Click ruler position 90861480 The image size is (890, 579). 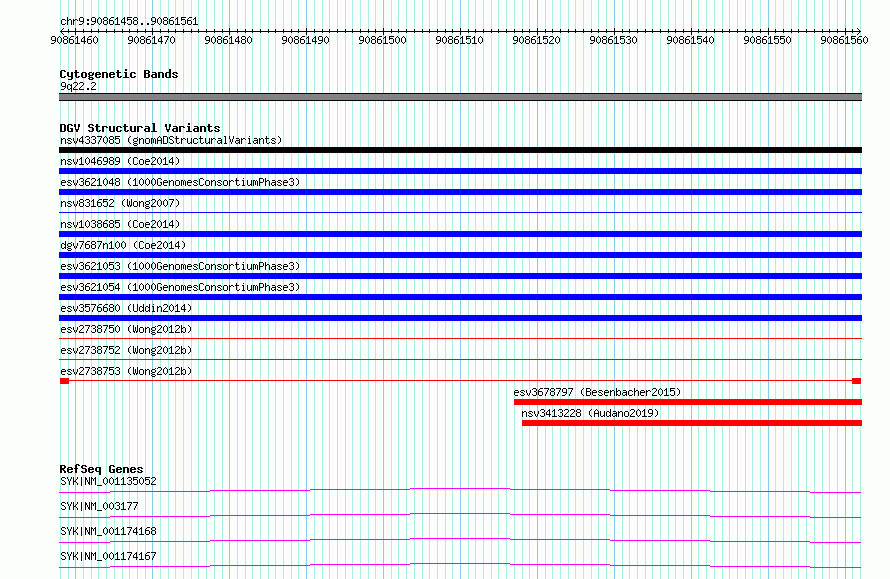point(228,40)
